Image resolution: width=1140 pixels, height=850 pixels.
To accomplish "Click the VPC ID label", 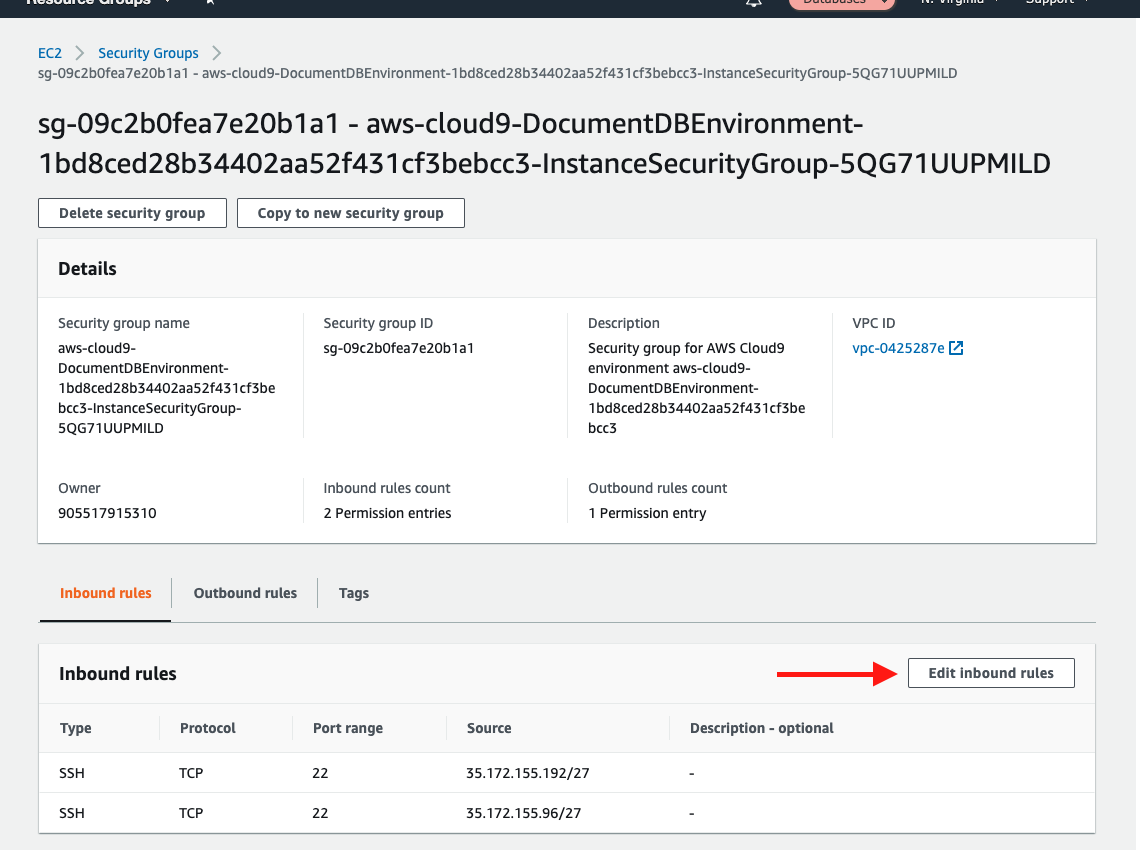I will click(874, 323).
